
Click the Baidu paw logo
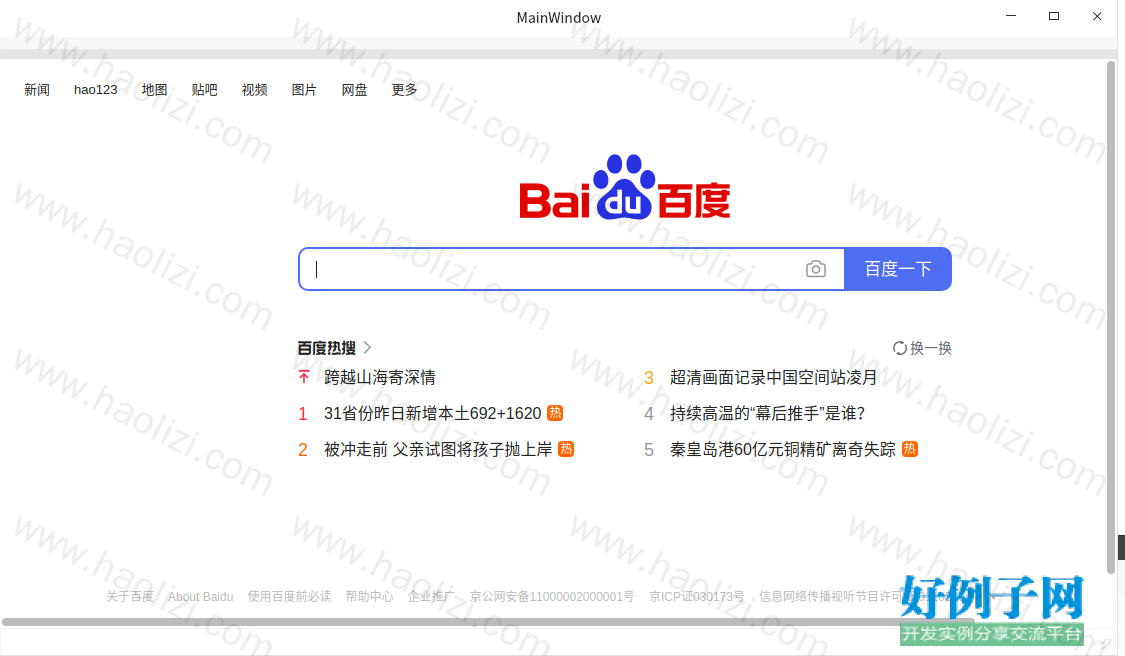click(624, 187)
